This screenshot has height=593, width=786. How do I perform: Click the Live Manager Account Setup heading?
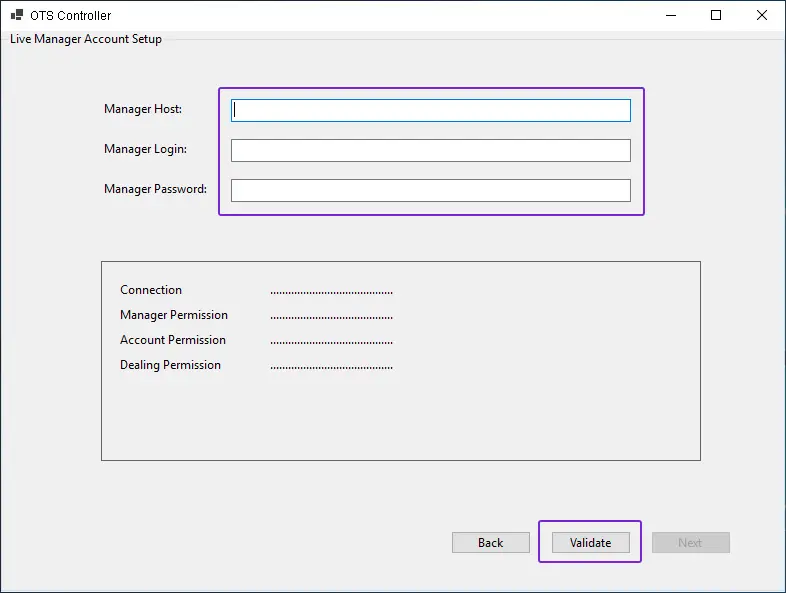pos(86,39)
